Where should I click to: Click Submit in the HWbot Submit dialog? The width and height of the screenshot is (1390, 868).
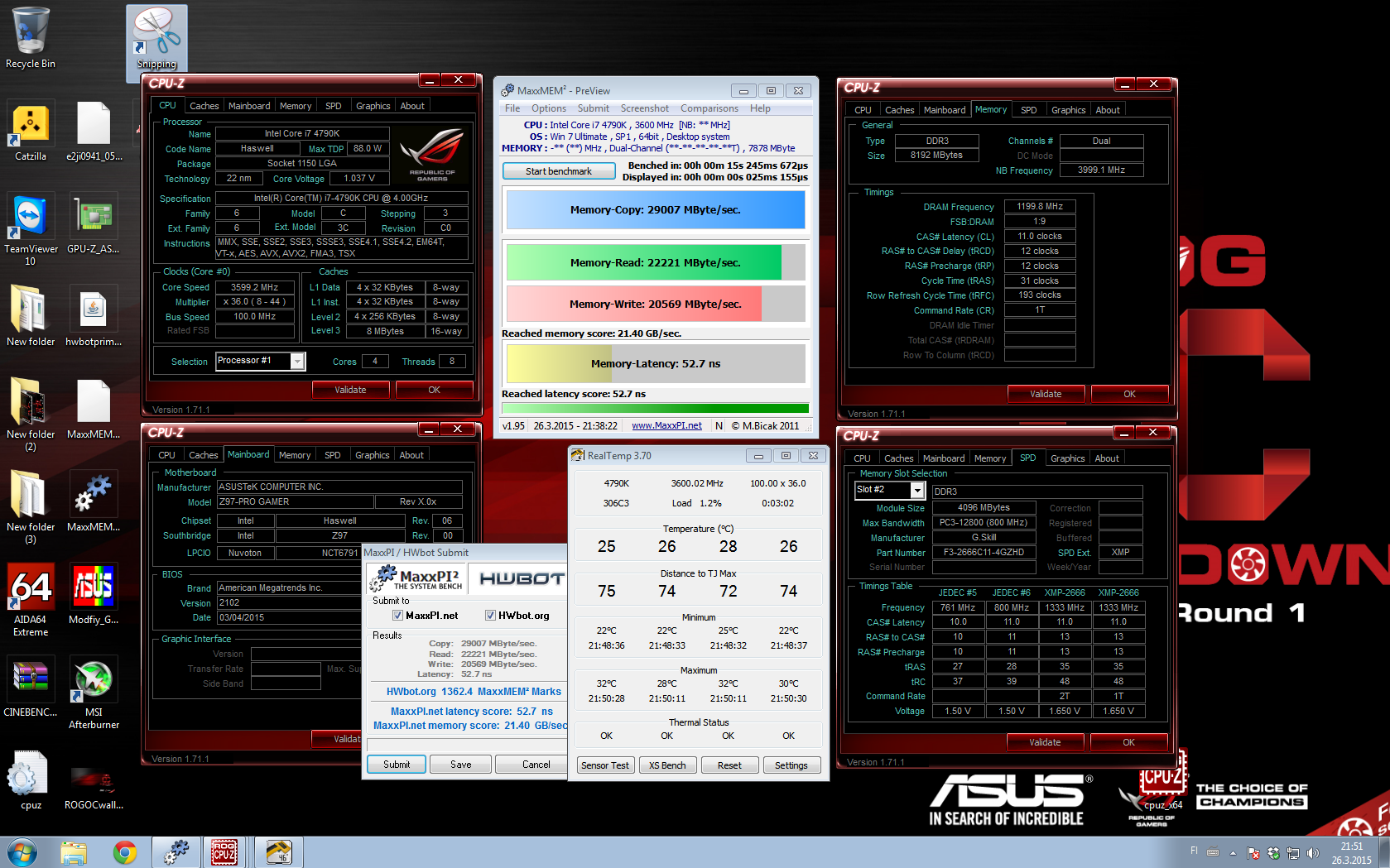397,765
